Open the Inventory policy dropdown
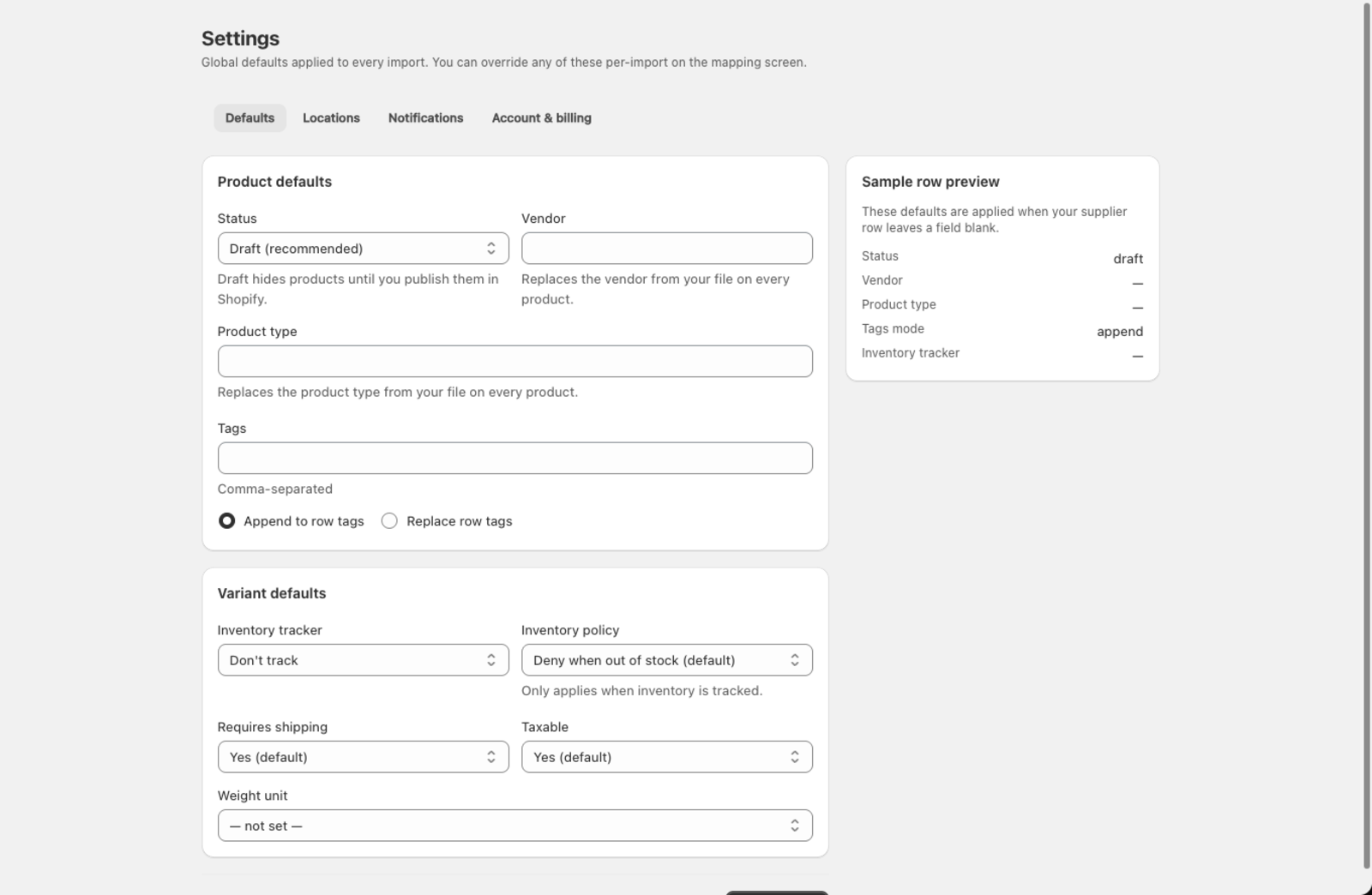 (x=666, y=660)
